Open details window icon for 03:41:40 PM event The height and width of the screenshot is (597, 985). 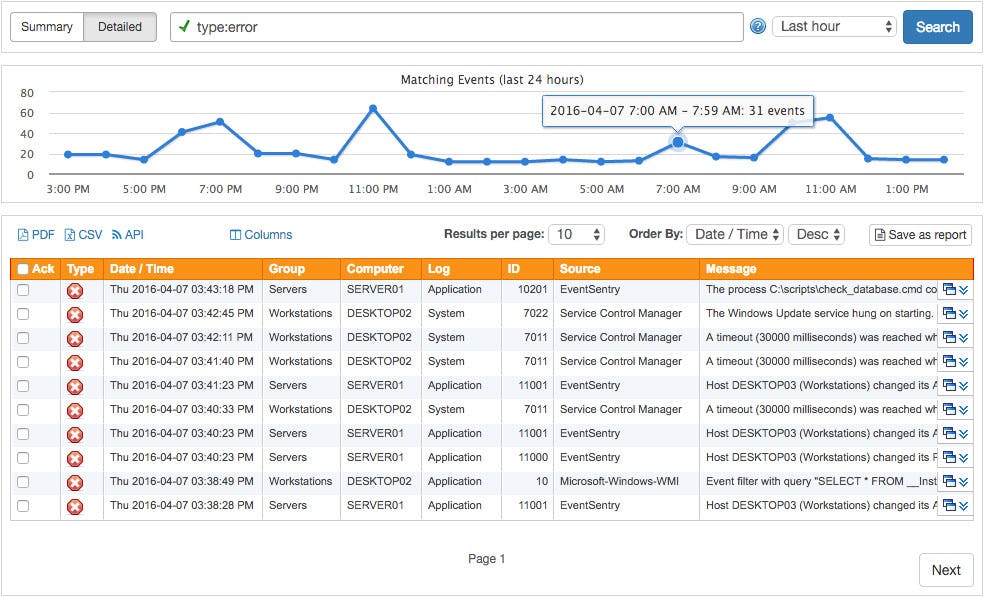click(x=949, y=361)
